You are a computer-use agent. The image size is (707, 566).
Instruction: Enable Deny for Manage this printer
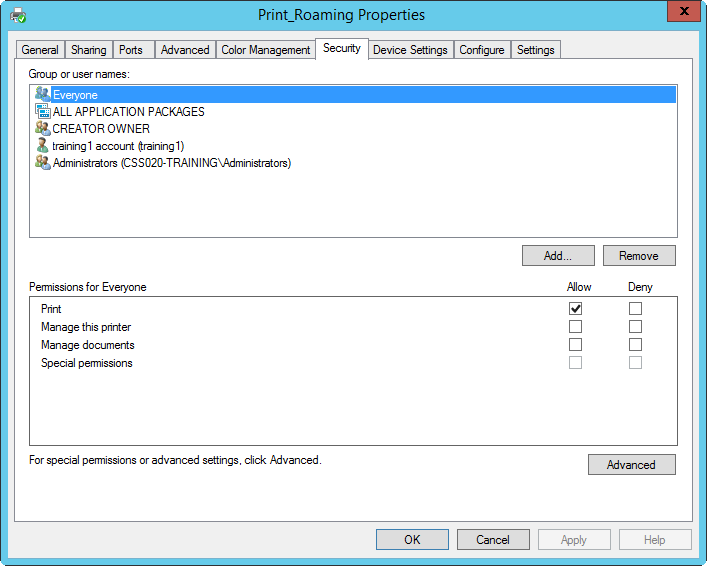click(635, 327)
